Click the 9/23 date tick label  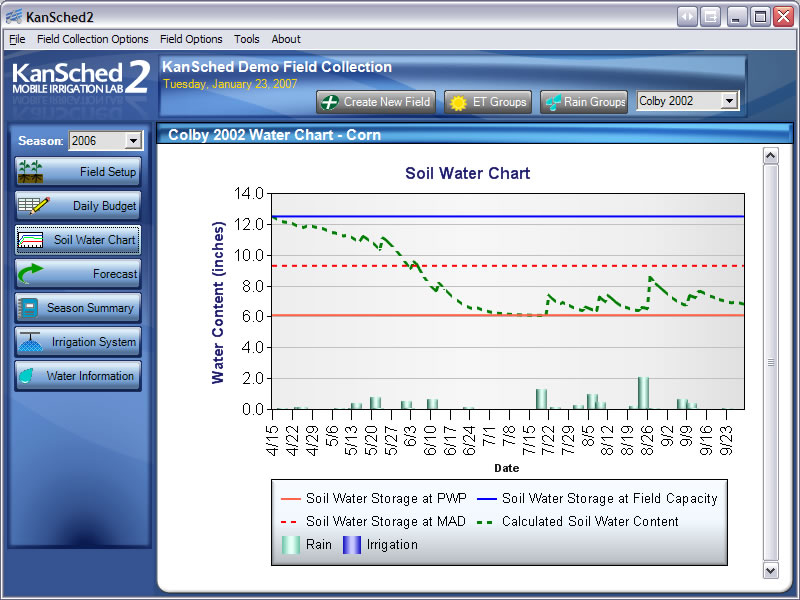727,441
